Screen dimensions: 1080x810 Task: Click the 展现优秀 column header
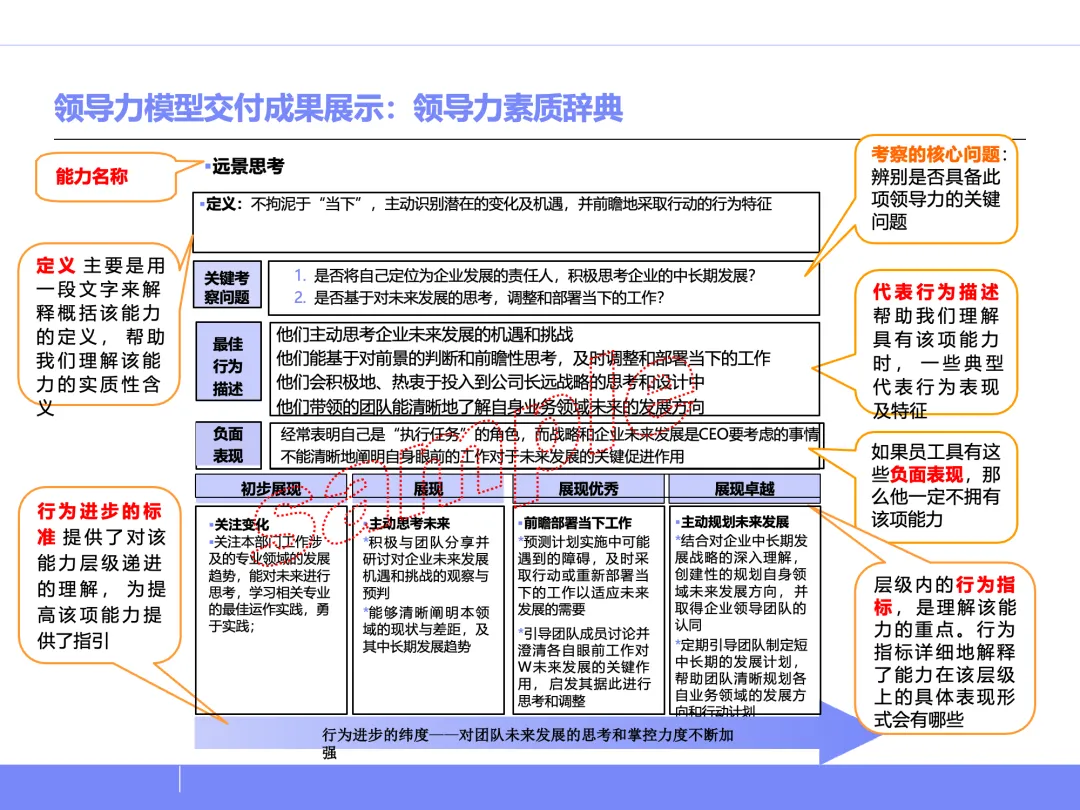pos(588,488)
